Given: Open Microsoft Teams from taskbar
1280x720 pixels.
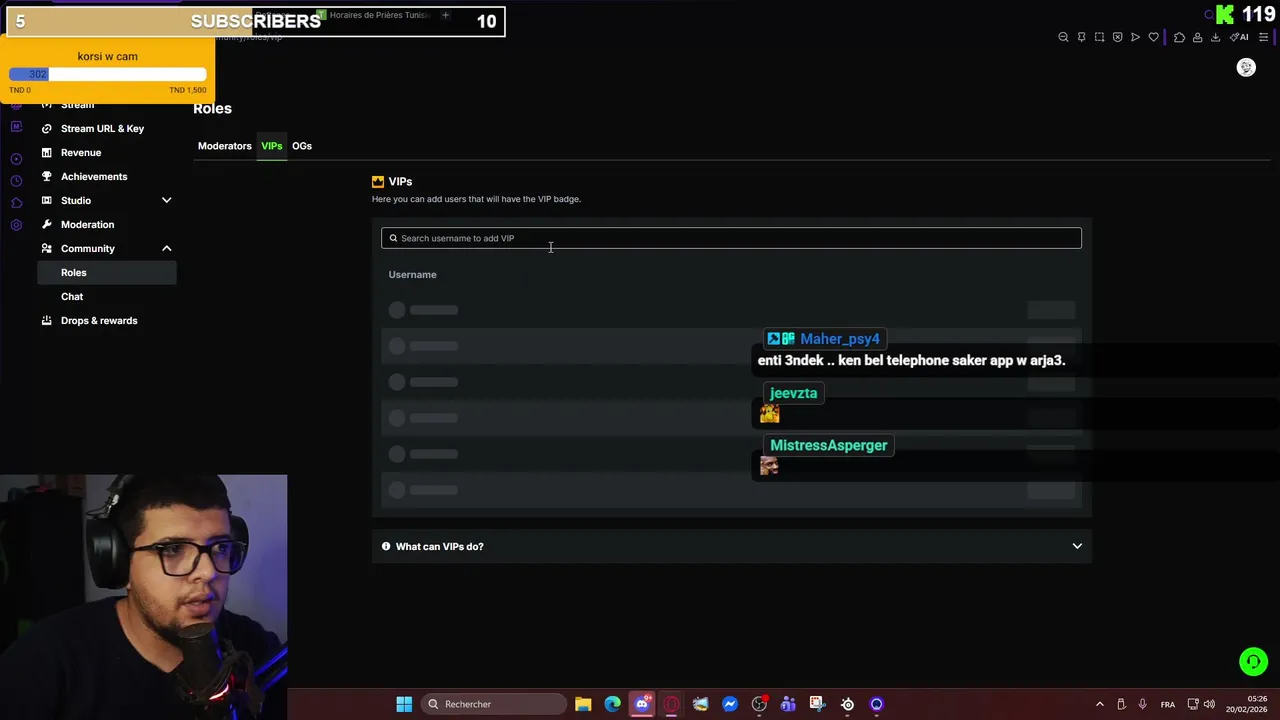Looking at the screenshot, I should (788, 704).
